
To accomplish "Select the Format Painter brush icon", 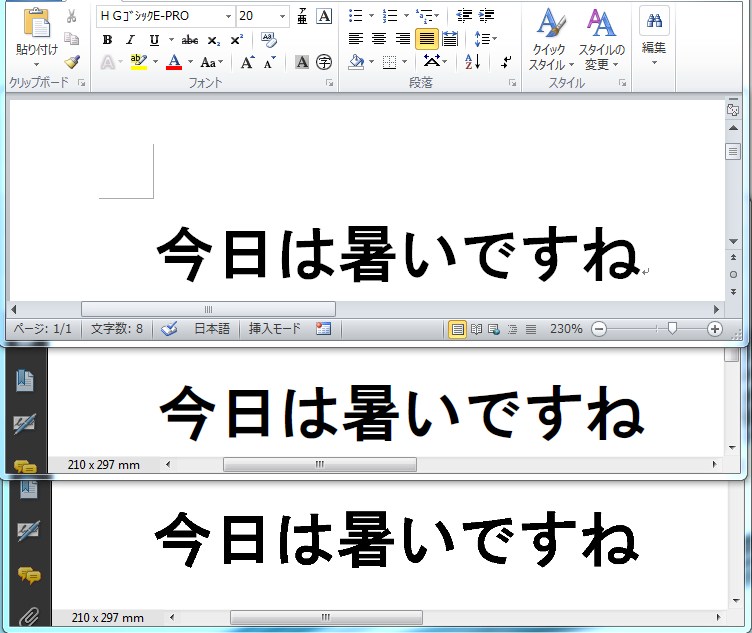I will (72, 62).
